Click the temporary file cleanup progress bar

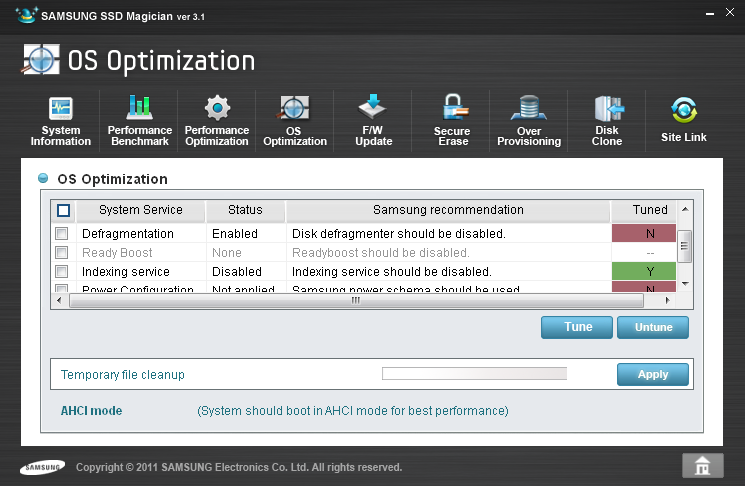coord(474,373)
